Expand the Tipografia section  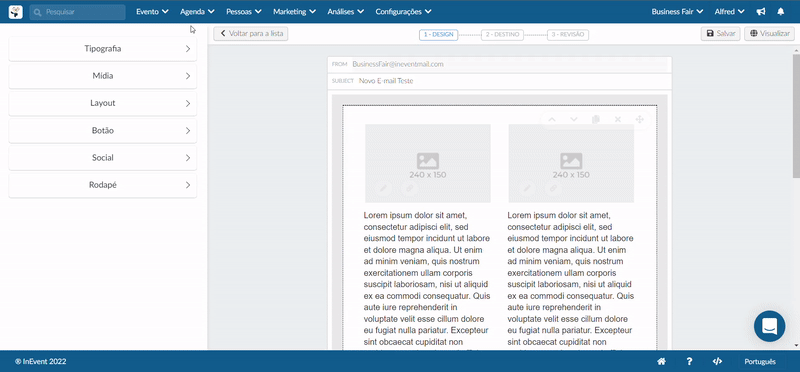(x=103, y=49)
